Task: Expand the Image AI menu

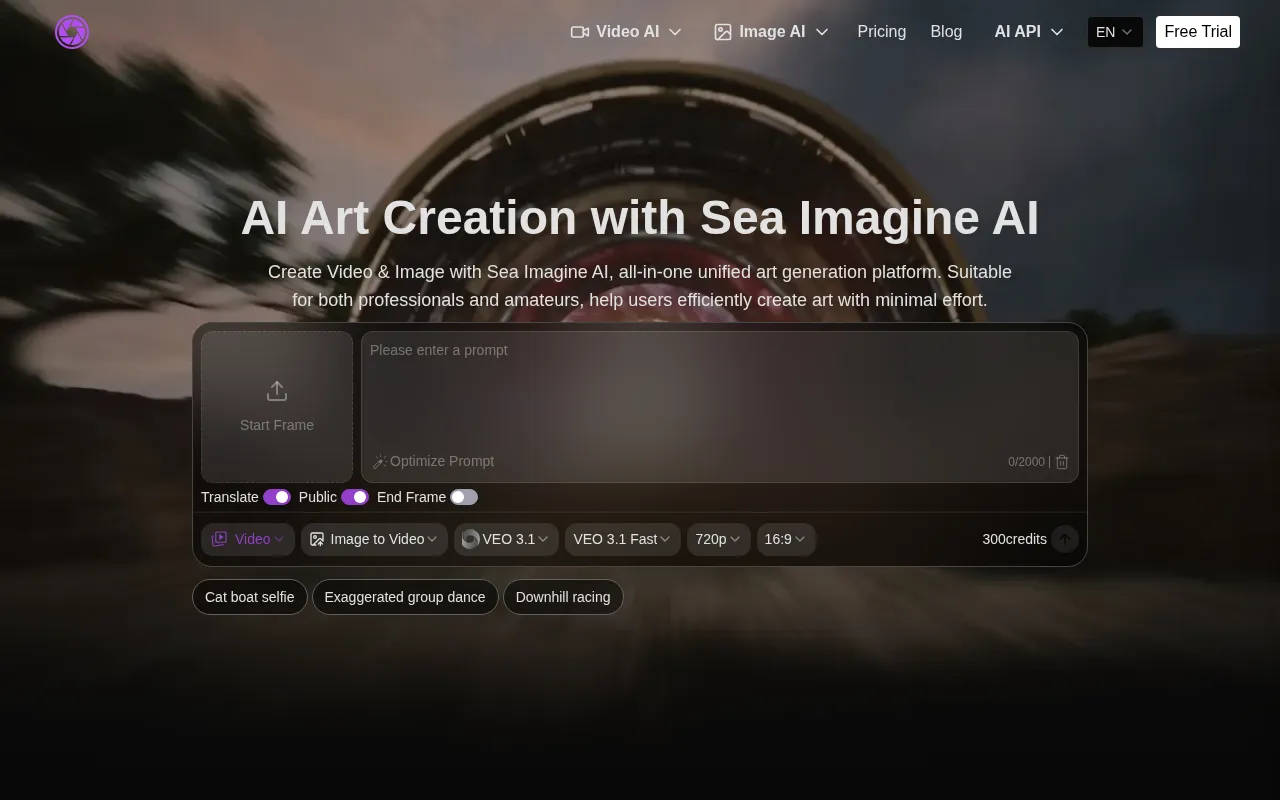Action: click(771, 32)
